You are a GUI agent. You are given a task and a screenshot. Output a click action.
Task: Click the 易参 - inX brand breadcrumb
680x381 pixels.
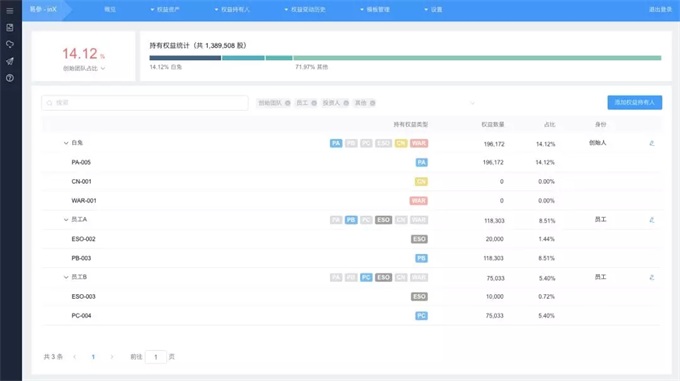43,10
